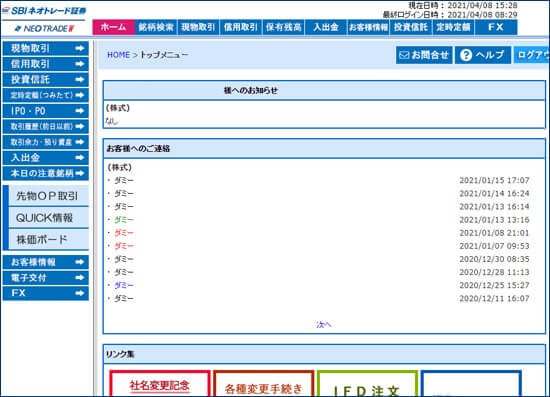Open sidebar お客様情報 menu

tap(45, 262)
